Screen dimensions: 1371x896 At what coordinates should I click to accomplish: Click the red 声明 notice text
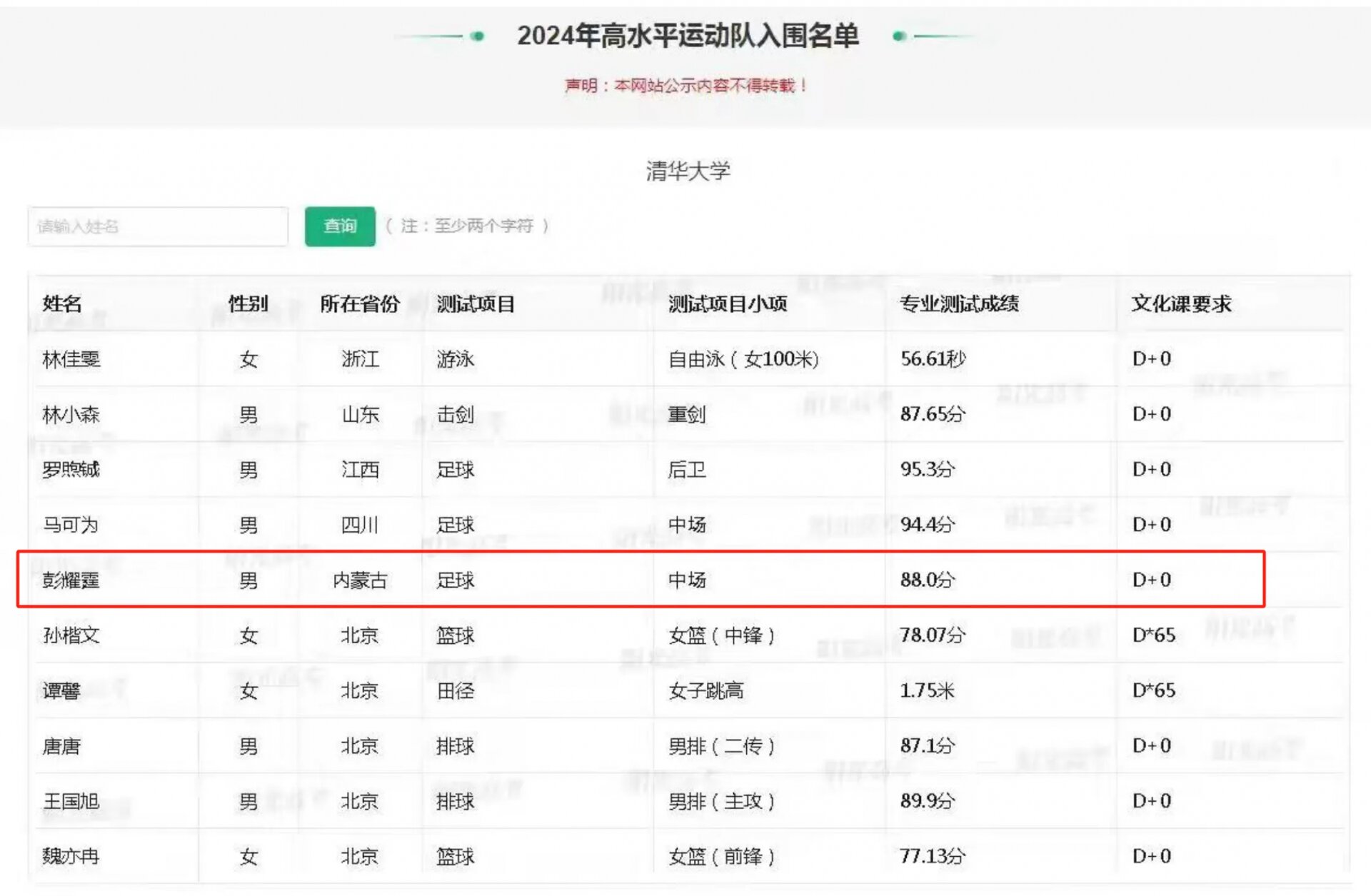685,86
